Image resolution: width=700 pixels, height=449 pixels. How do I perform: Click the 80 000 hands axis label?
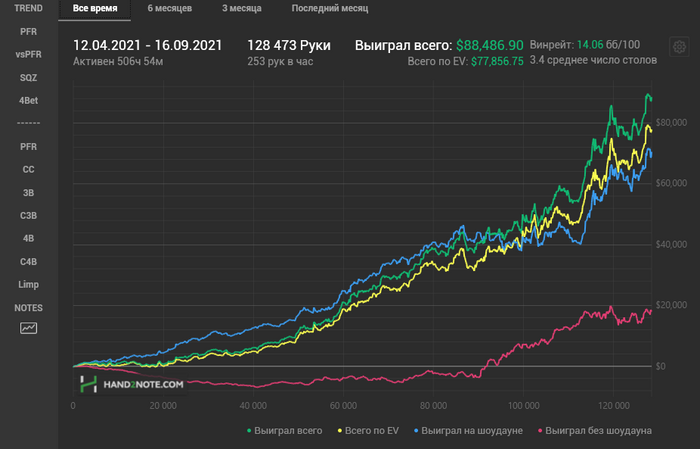click(433, 406)
